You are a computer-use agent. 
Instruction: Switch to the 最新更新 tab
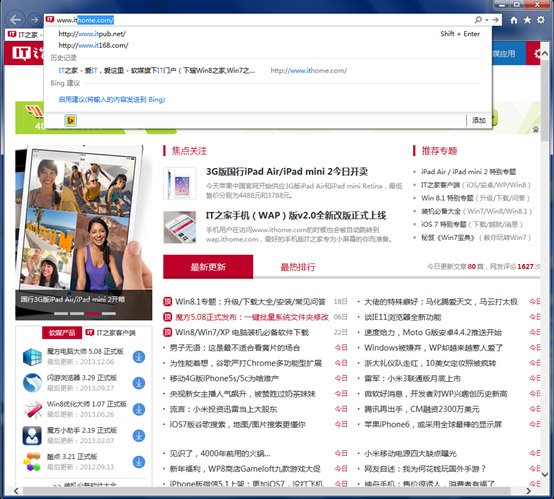(x=208, y=267)
